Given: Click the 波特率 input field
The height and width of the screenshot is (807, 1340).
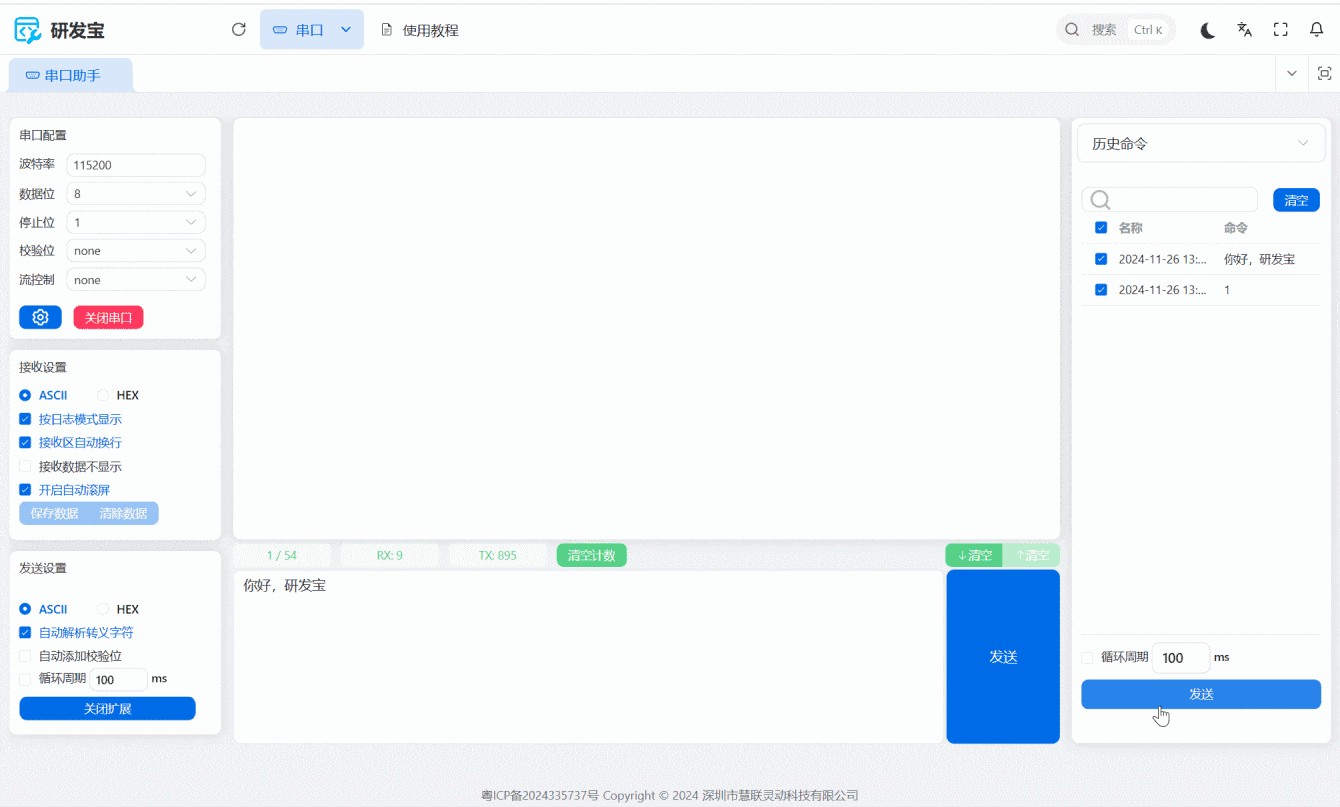Looking at the screenshot, I should 136,166.
